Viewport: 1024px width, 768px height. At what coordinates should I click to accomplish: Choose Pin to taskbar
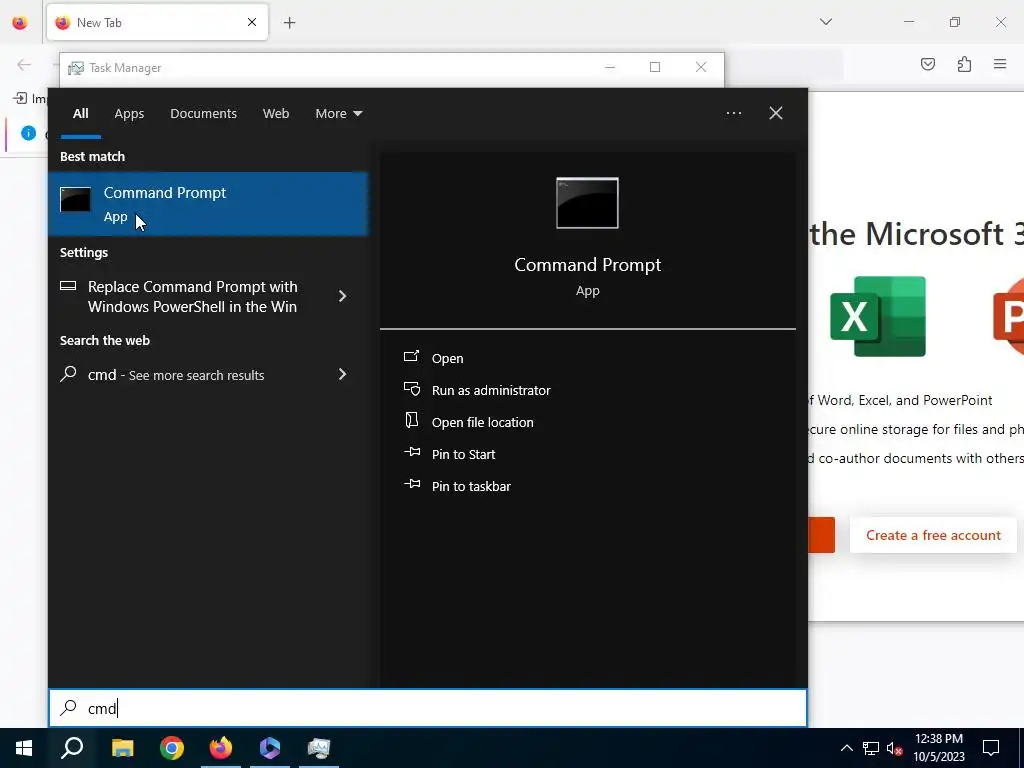tap(472, 487)
